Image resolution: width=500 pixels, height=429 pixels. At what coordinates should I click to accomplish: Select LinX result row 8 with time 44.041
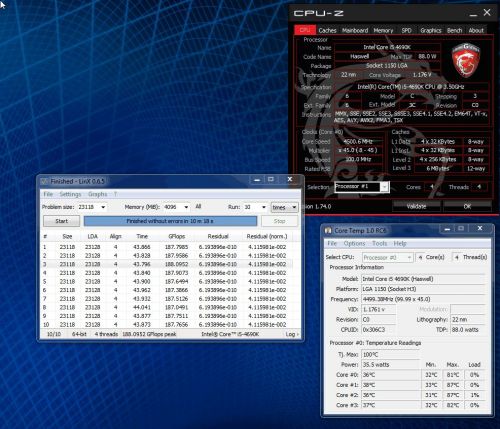(166, 307)
